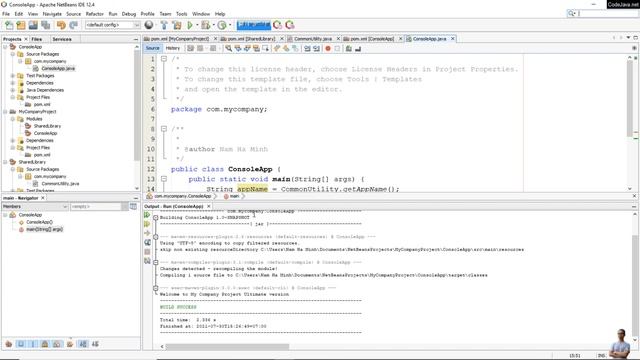Open the File menu
Screen dimensions: 640x360
[x=6, y=14]
